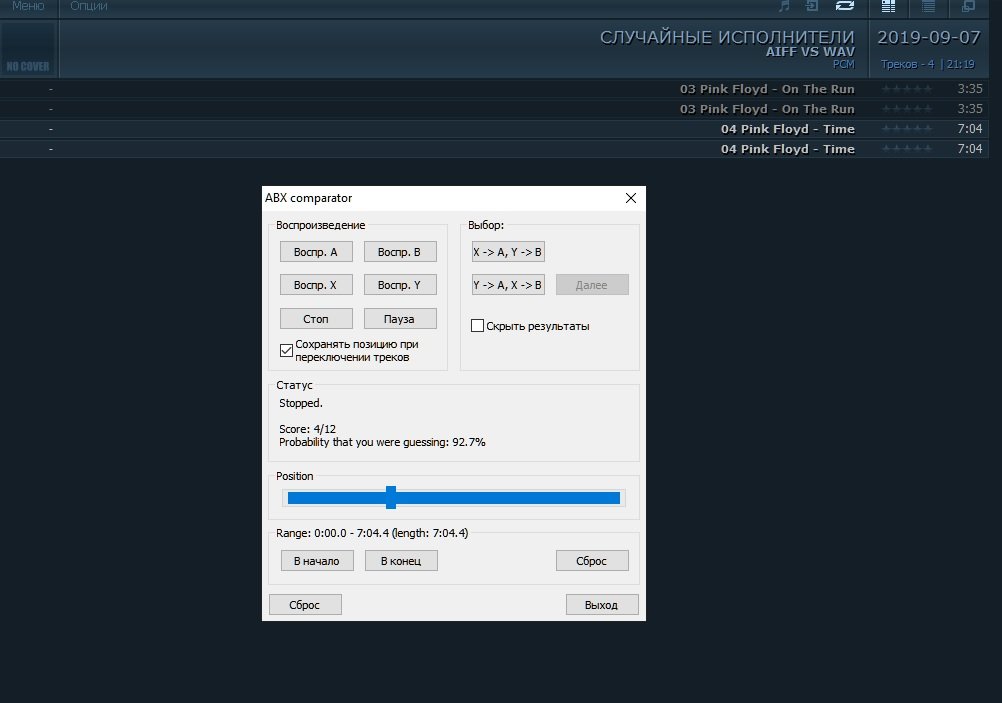Play sample A with Воспр. A
Image resolution: width=1002 pixels, height=703 pixels.
(316, 252)
